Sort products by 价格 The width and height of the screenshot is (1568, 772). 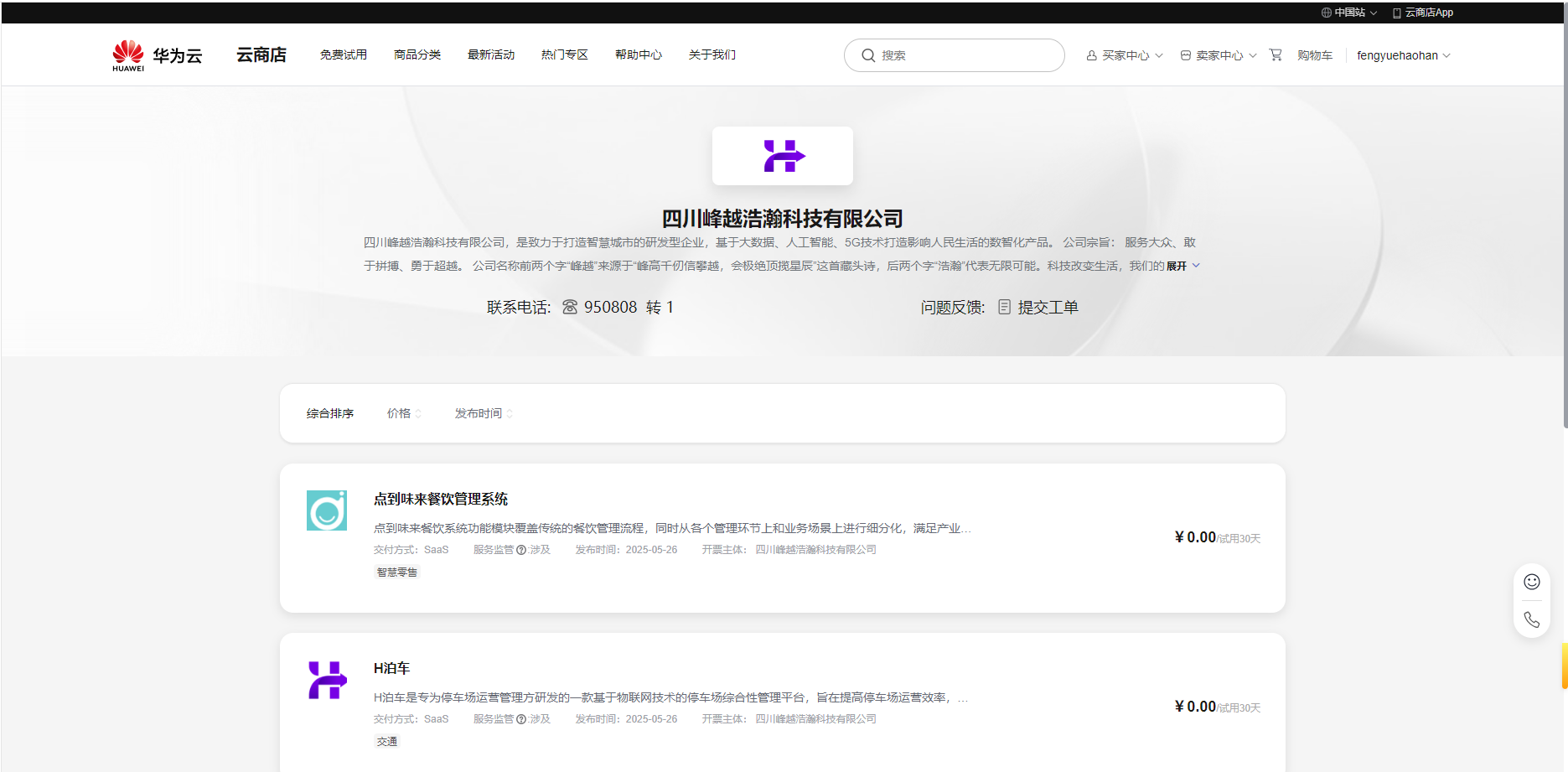404,413
